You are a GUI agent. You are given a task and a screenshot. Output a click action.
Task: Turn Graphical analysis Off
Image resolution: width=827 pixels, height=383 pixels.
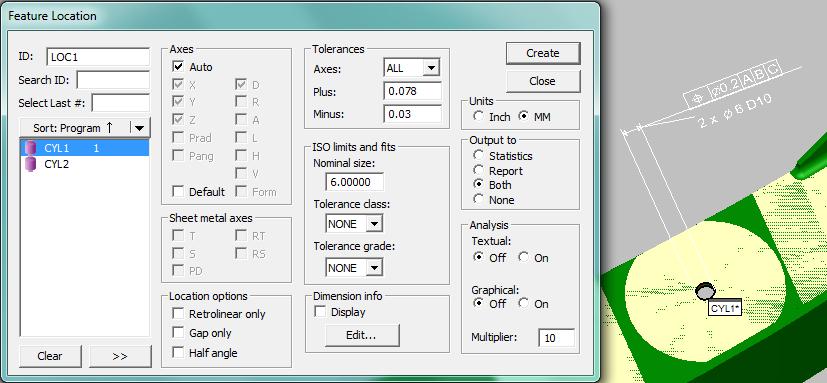[478, 303]
